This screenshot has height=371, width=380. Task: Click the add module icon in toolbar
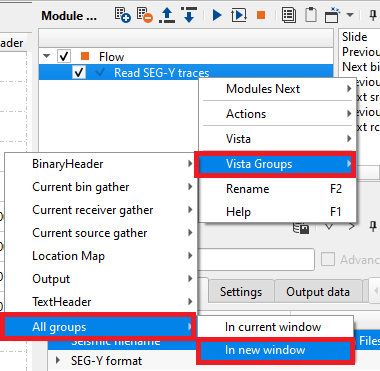[122, 15]
